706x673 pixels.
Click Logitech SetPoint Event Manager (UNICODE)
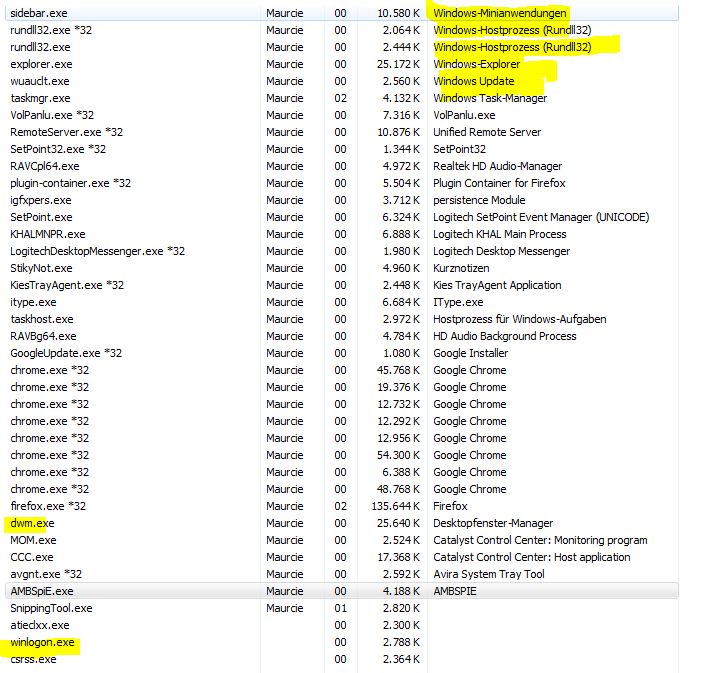click(541, 217)
